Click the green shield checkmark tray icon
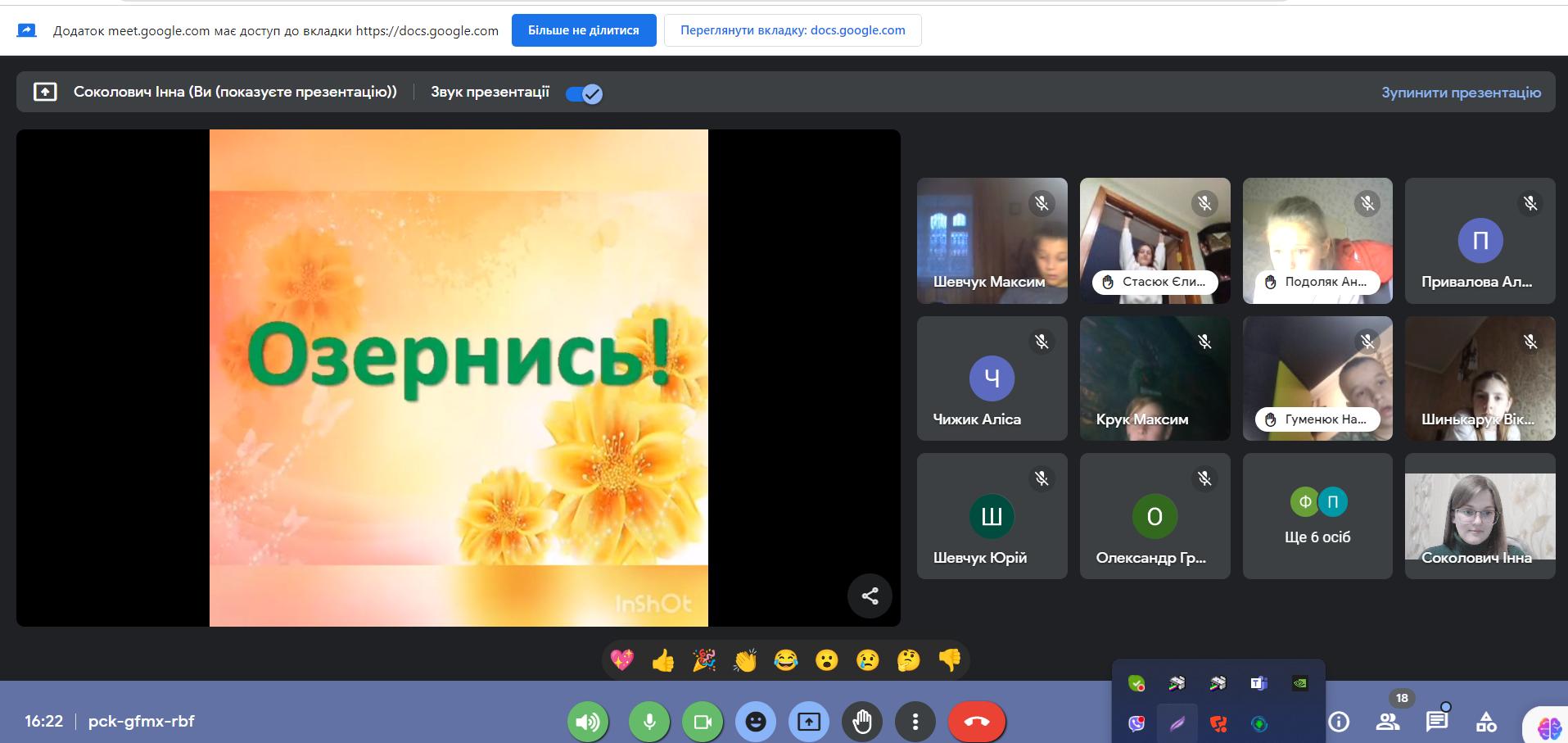Image resolution: width=1568 pixels, height=743 pixels. (1136, 683)
